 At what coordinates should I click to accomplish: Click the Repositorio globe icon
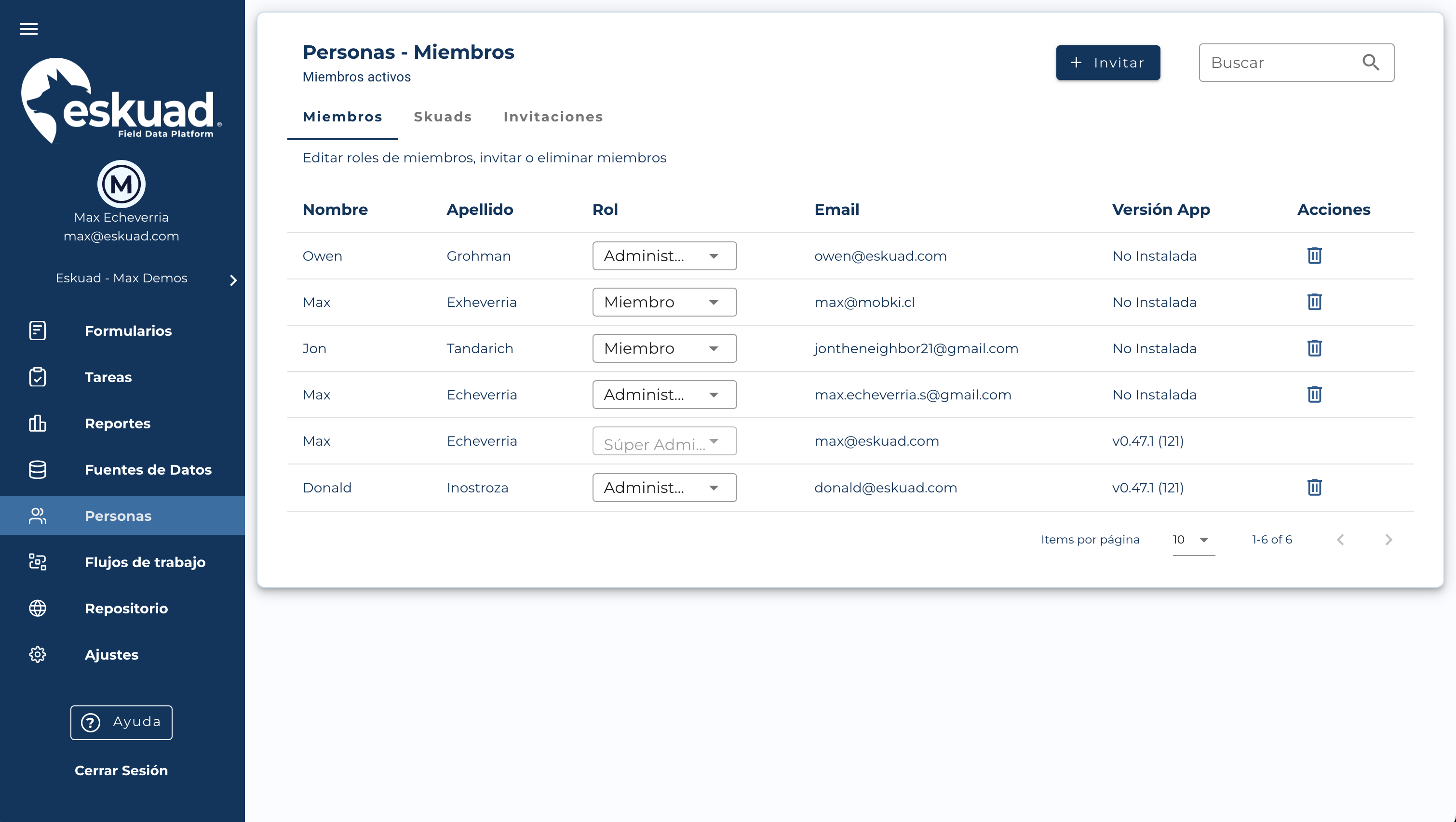coord(37,609)
